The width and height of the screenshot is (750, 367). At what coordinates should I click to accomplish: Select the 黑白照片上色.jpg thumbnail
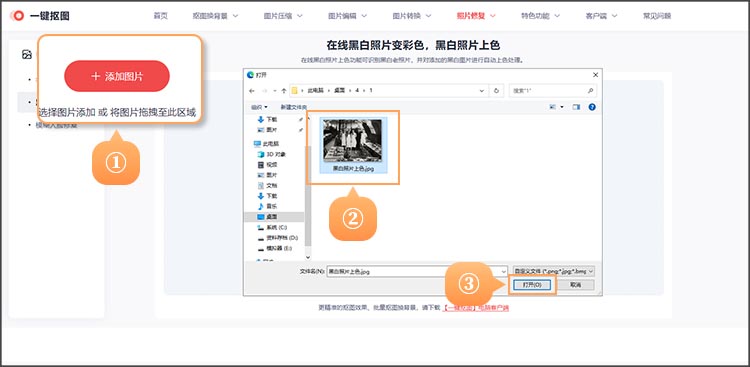[x=353, y=145]
